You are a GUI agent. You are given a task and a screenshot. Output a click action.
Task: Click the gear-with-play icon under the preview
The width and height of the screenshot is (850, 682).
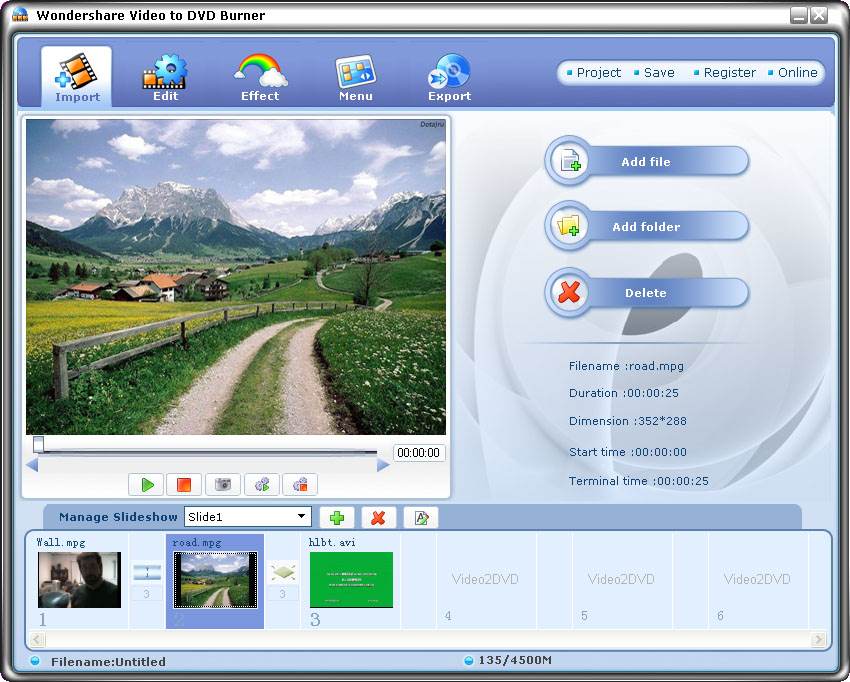pyautogui.click(x=262, y=485)
